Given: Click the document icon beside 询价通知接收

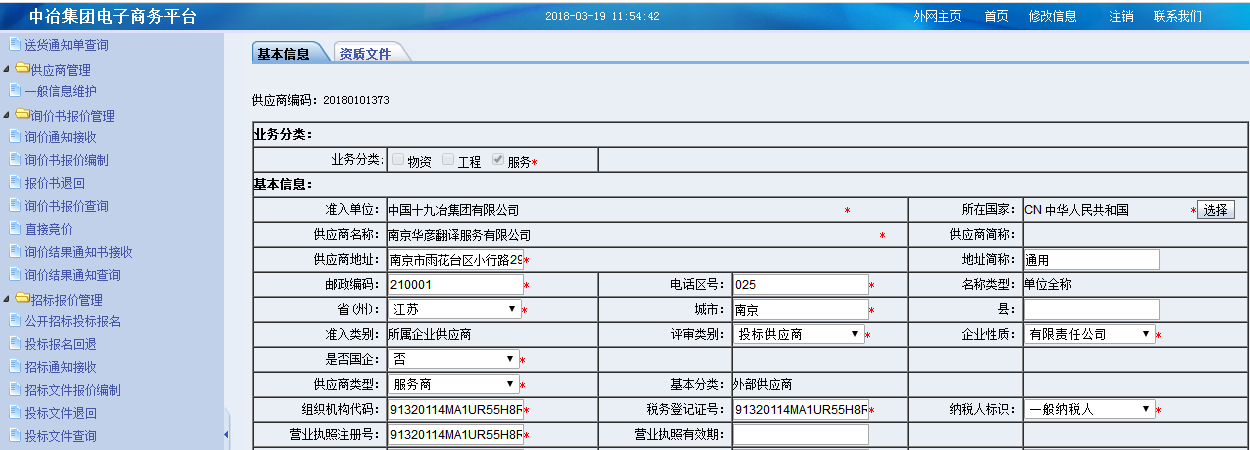Looking at the screenshot, I should [15, 136].
